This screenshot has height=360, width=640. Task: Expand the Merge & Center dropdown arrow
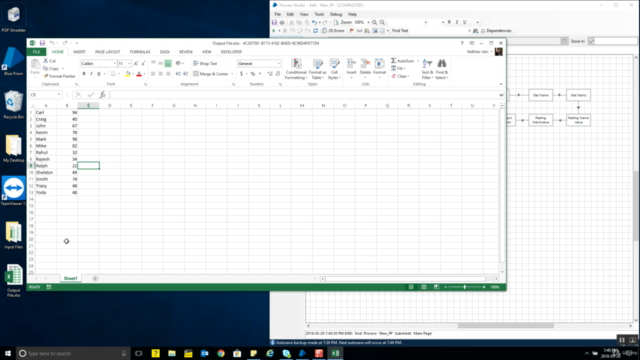point(232,74)
